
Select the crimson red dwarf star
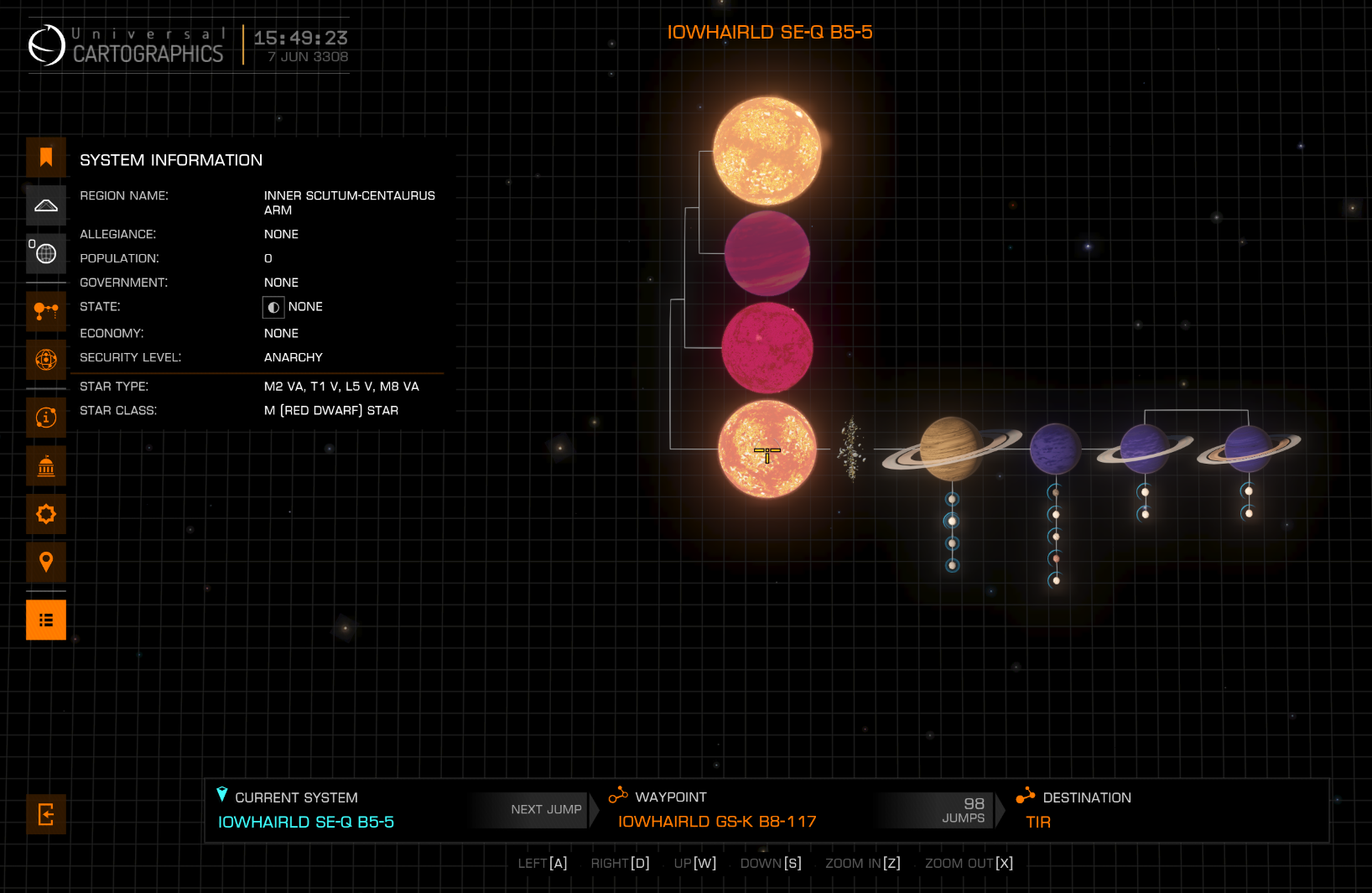pyautogui.click(x=767, y=347)
